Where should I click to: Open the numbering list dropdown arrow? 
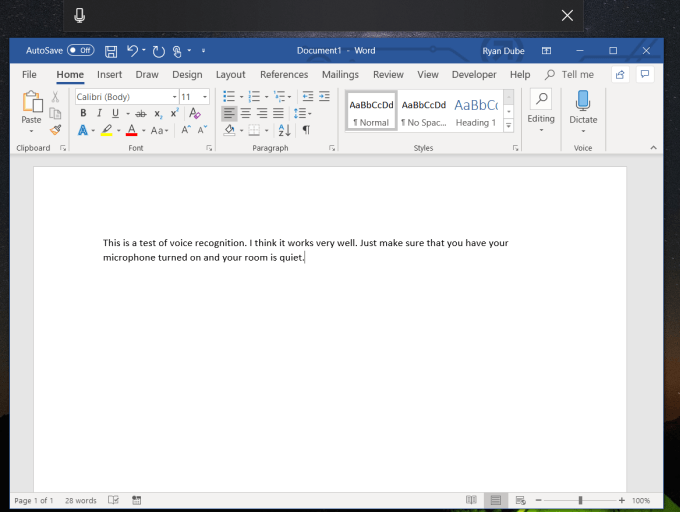[266, 97]
